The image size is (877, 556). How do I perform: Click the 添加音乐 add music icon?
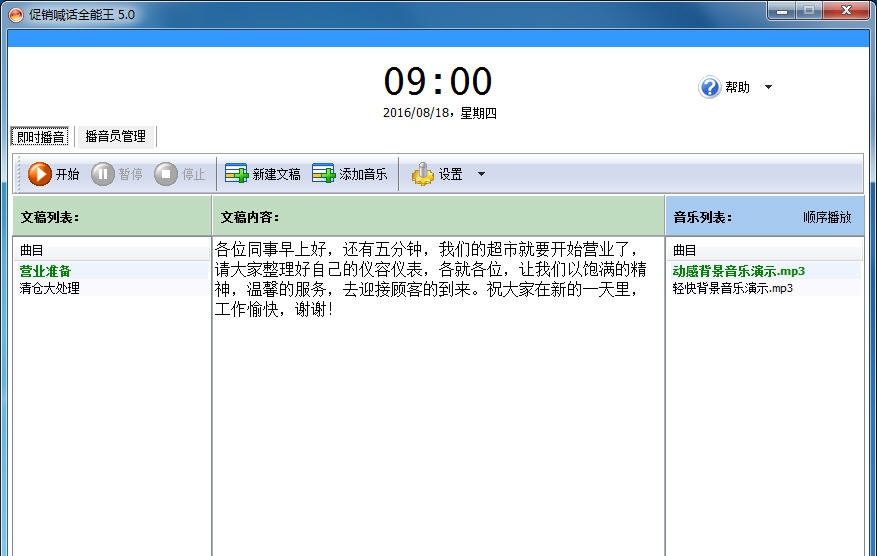323,174
